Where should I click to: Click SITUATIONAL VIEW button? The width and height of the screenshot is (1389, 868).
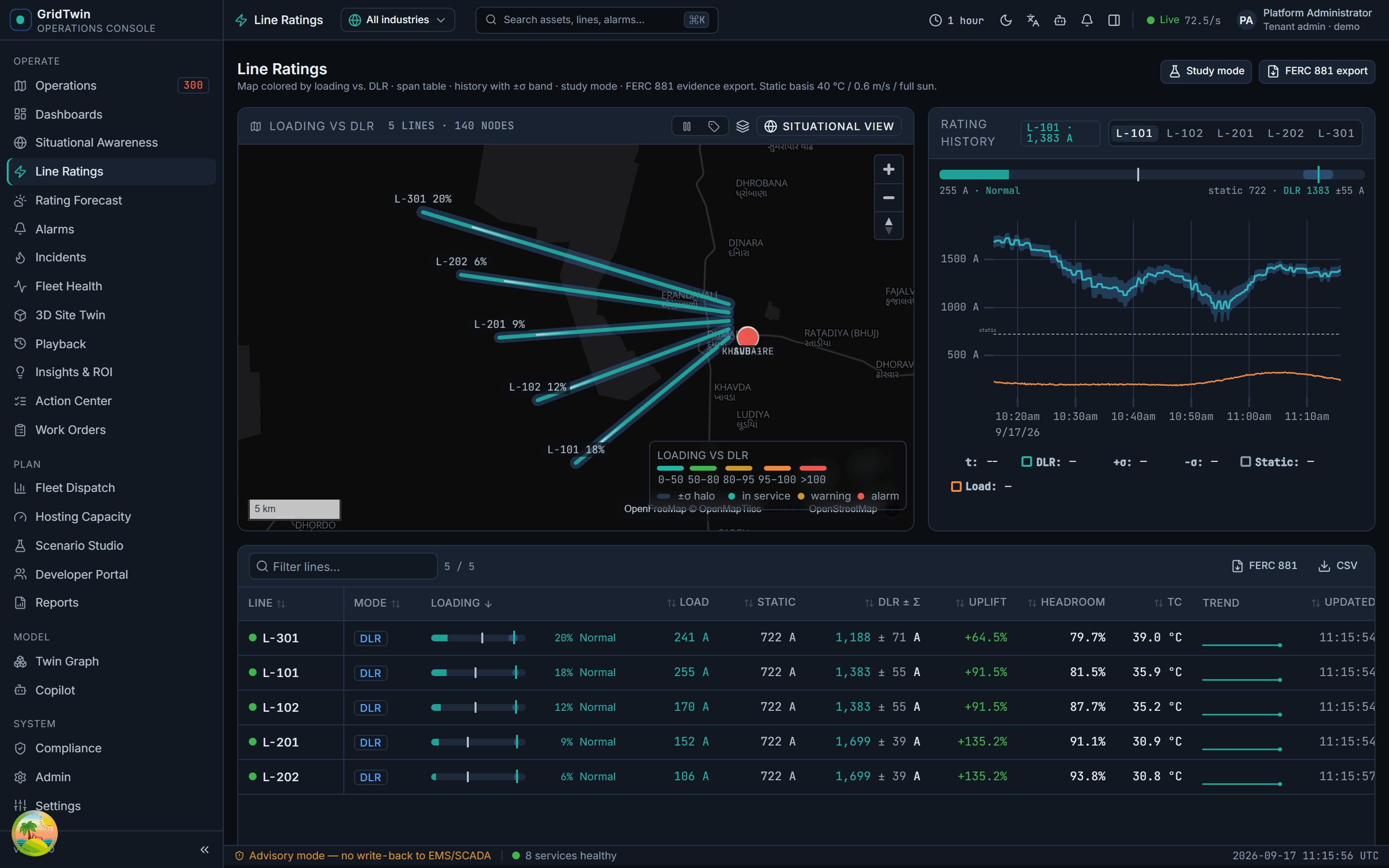pos(829,126)
